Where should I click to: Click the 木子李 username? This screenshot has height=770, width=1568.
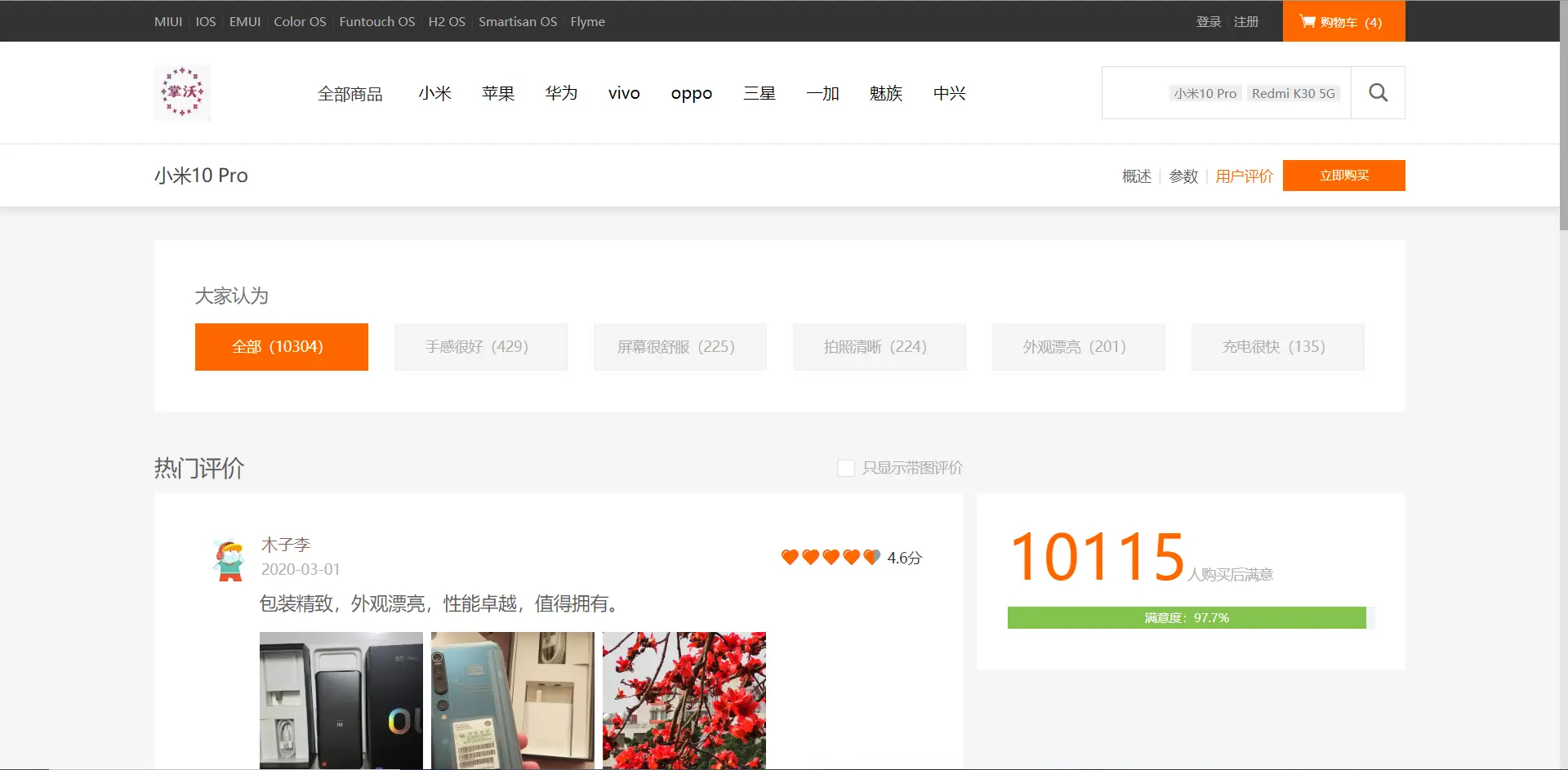point(286,545)
